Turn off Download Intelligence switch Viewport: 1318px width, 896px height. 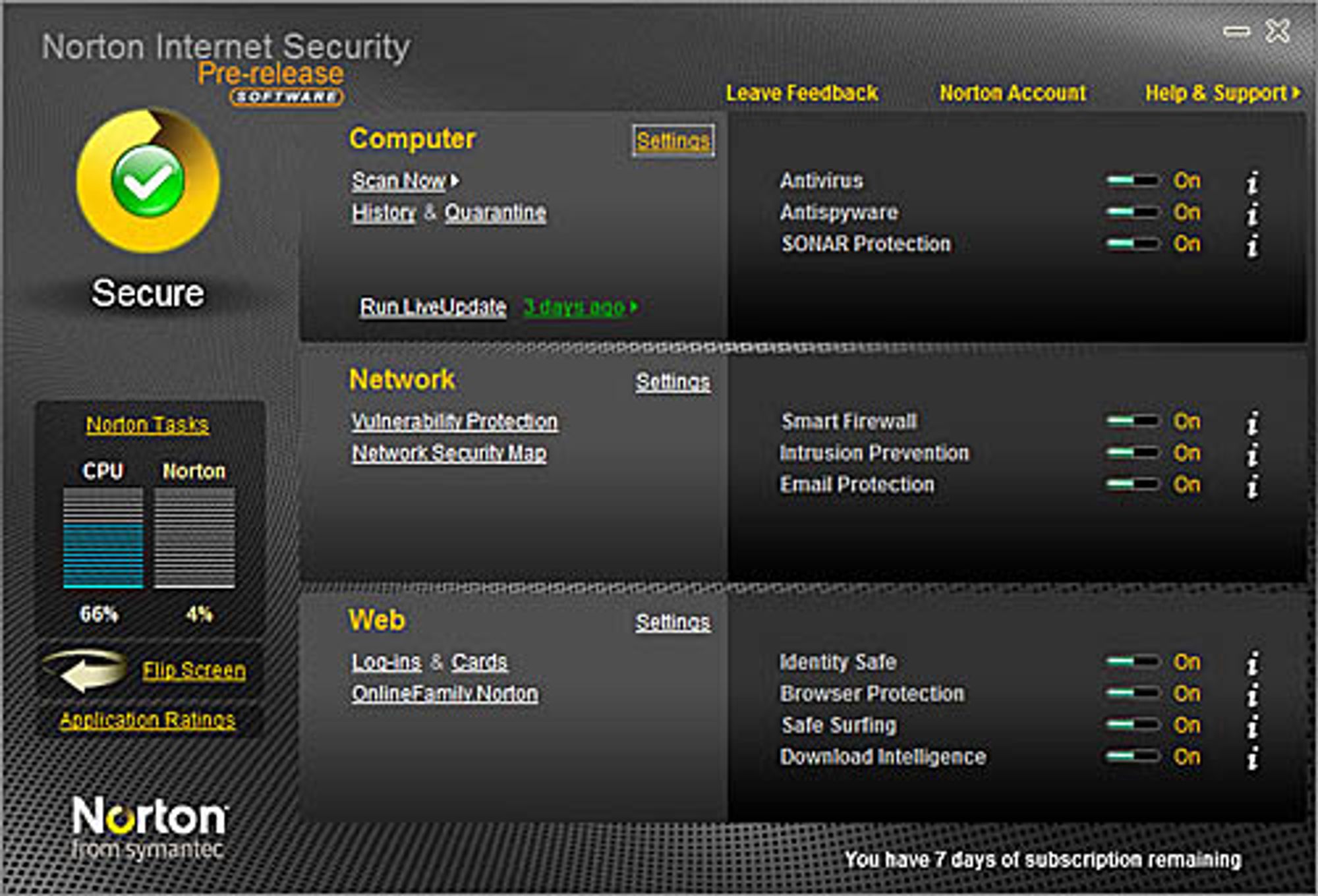(x=1133, y=756)
